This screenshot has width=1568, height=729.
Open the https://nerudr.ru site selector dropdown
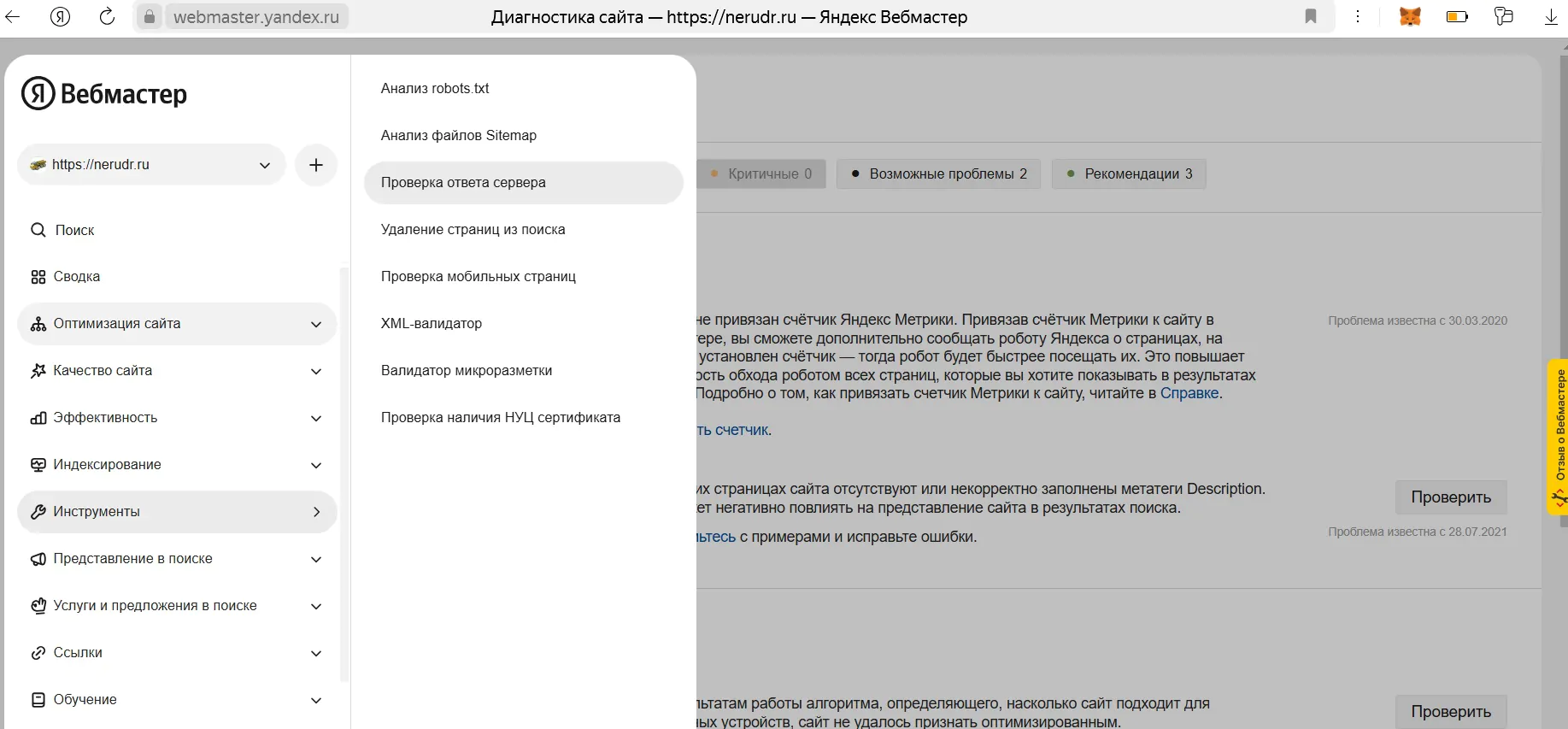click(151, 165)
